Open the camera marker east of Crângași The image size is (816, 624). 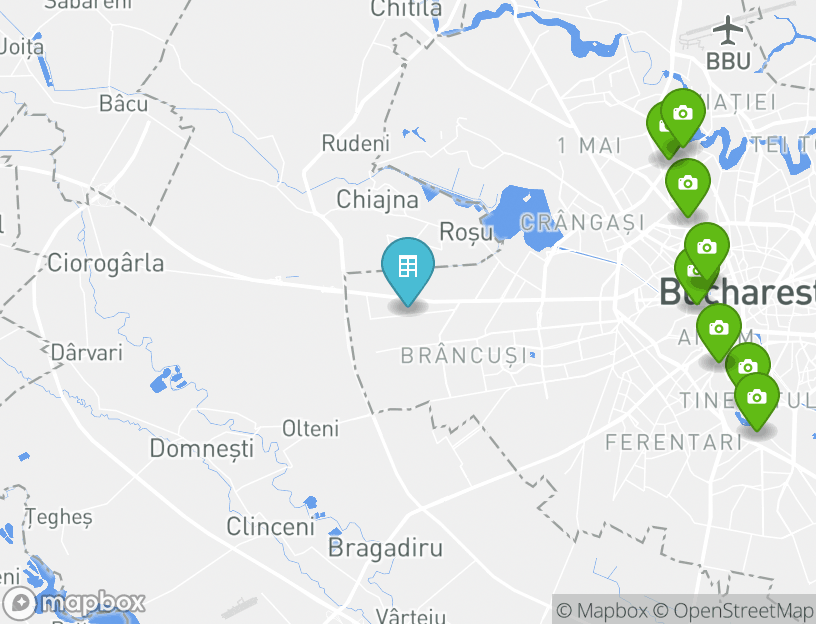pyautogui.click(x=688, y=187)
